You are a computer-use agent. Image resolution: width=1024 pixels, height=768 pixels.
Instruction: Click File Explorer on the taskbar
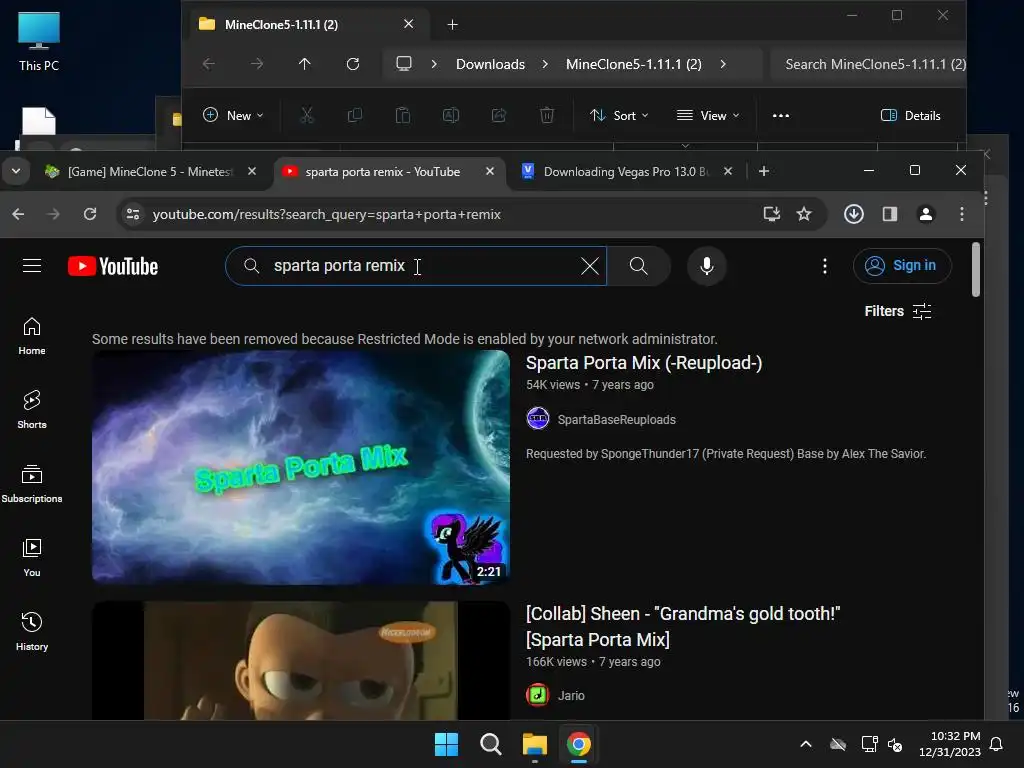point(534,744)
